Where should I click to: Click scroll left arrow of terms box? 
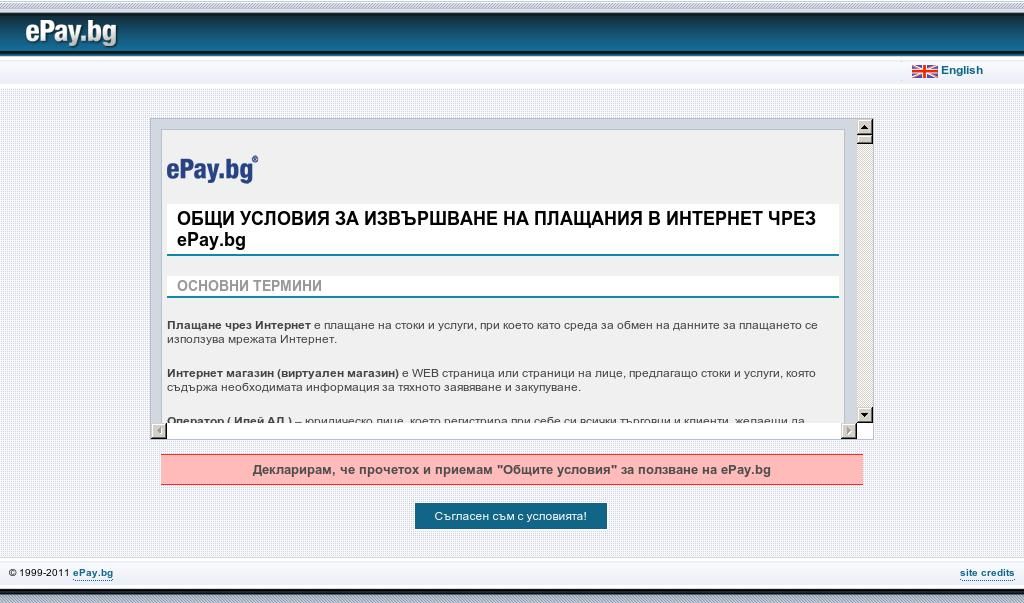pyautogui.click(x=159, y=430)
